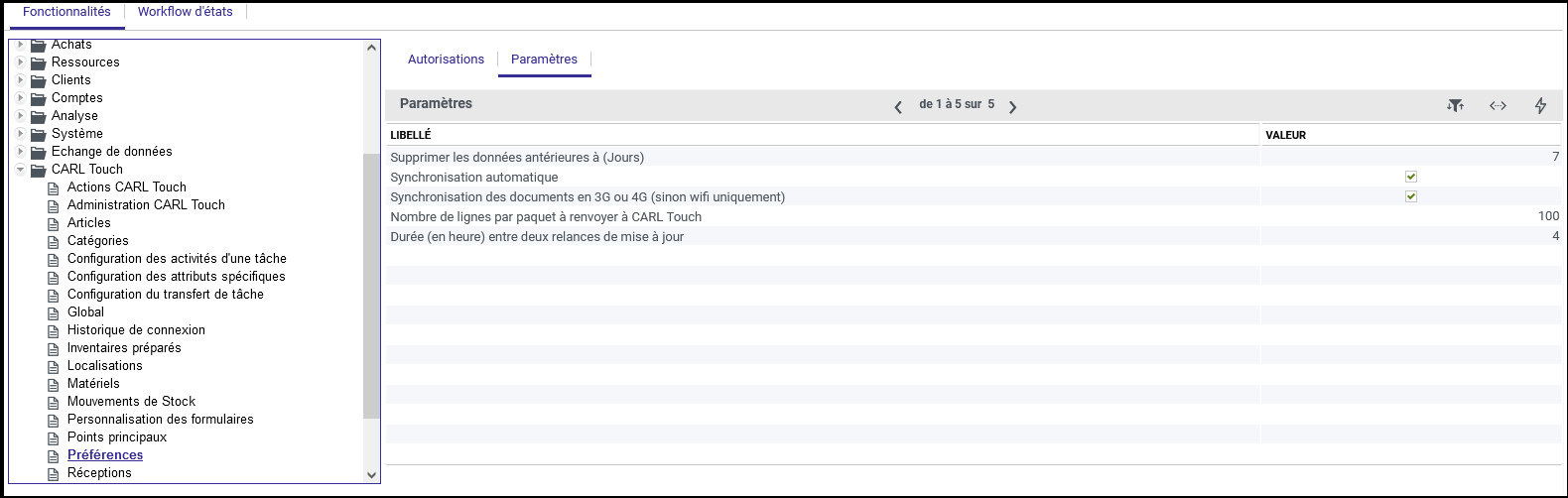This screenshot has height=498, width=1568.
Task: Click the Comptes folder icon
Action: pyautogui.click(x=39, y=98)
